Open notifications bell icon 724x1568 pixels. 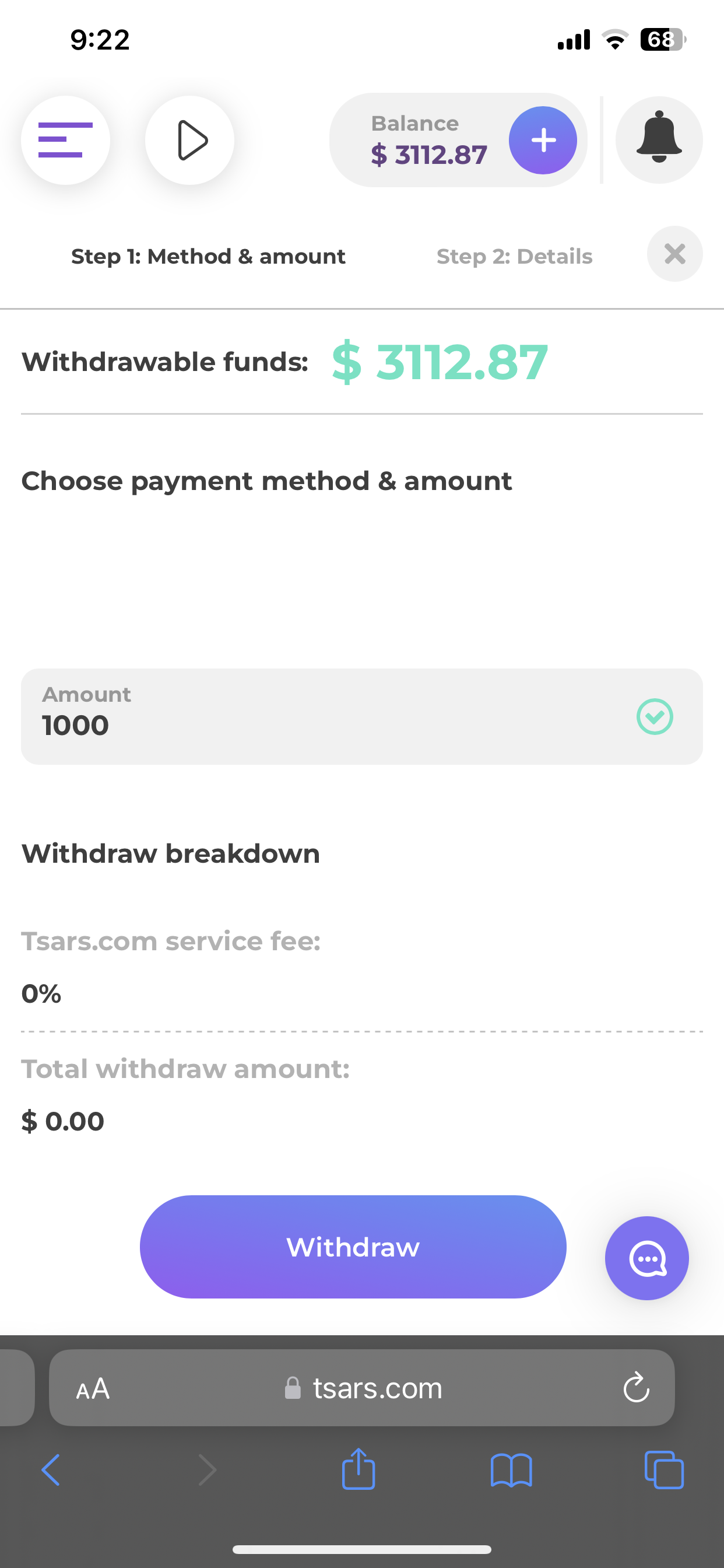[659, 140]
